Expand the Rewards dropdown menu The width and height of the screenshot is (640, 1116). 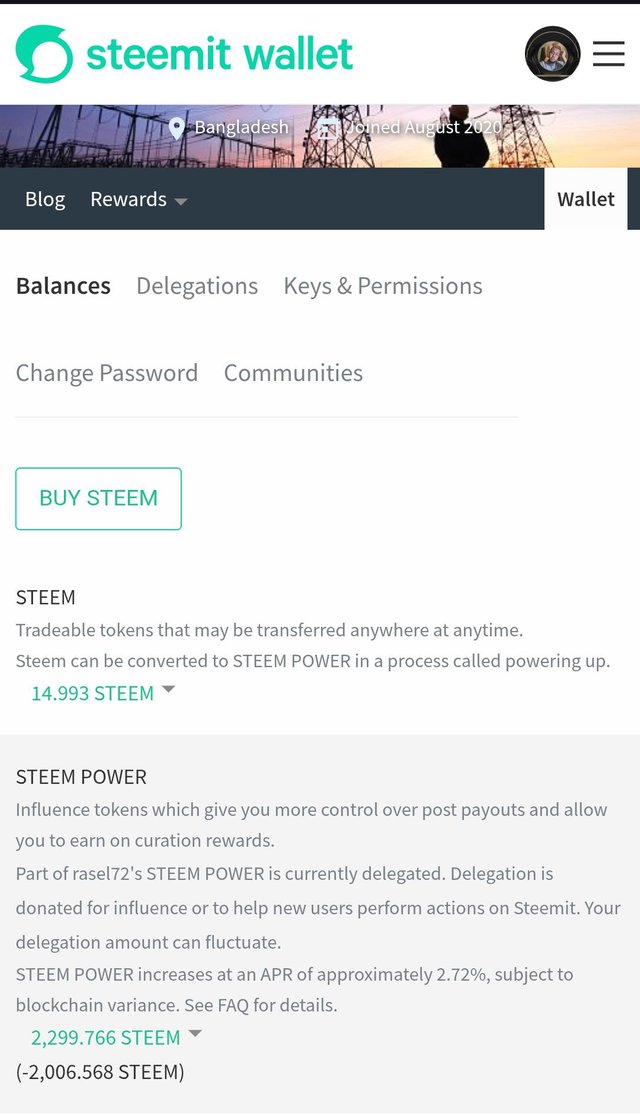pos(139,199)
